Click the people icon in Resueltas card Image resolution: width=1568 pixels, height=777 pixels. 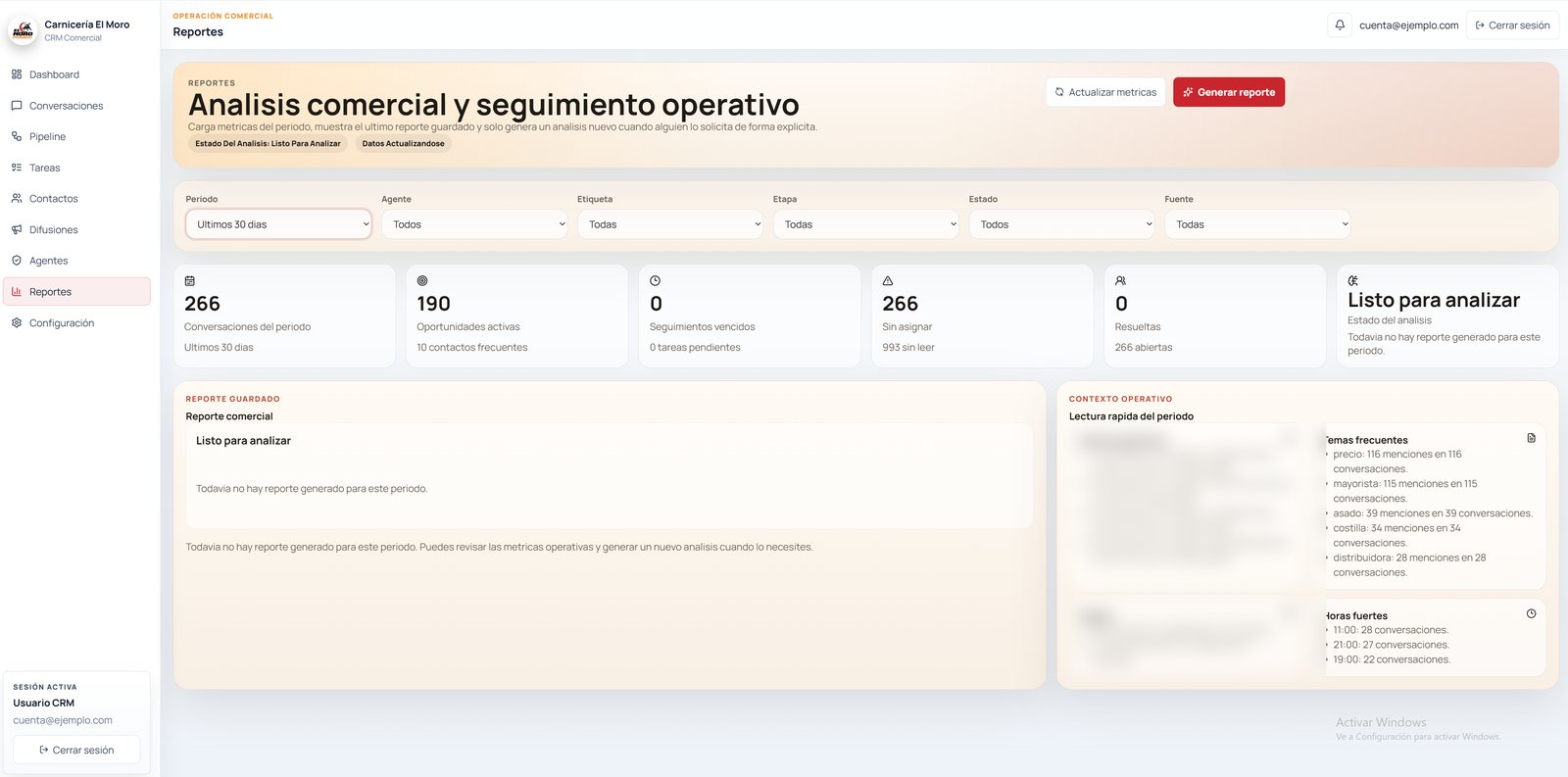(x=1120, y=280)
